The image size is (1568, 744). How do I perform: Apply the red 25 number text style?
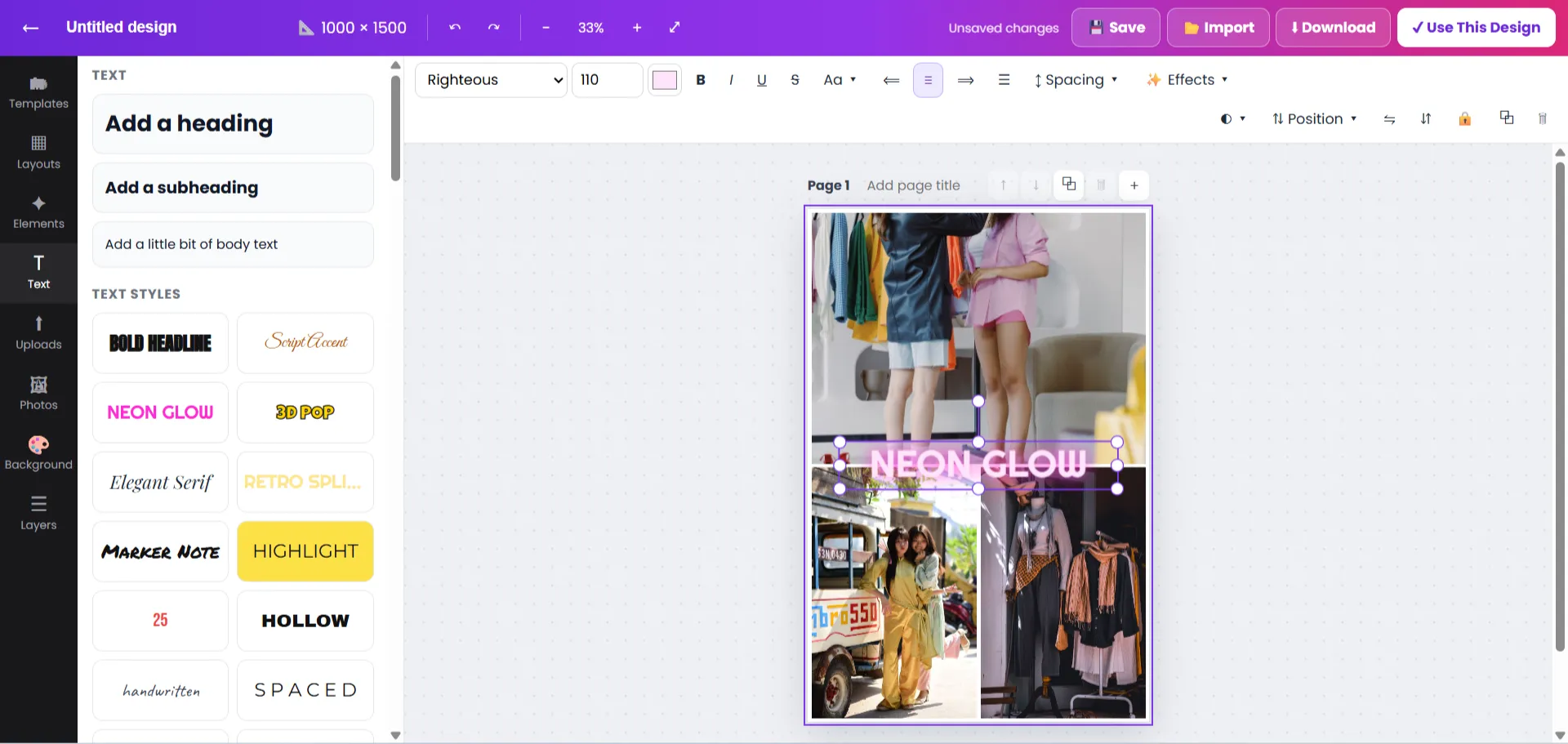(x=160, y=621)
